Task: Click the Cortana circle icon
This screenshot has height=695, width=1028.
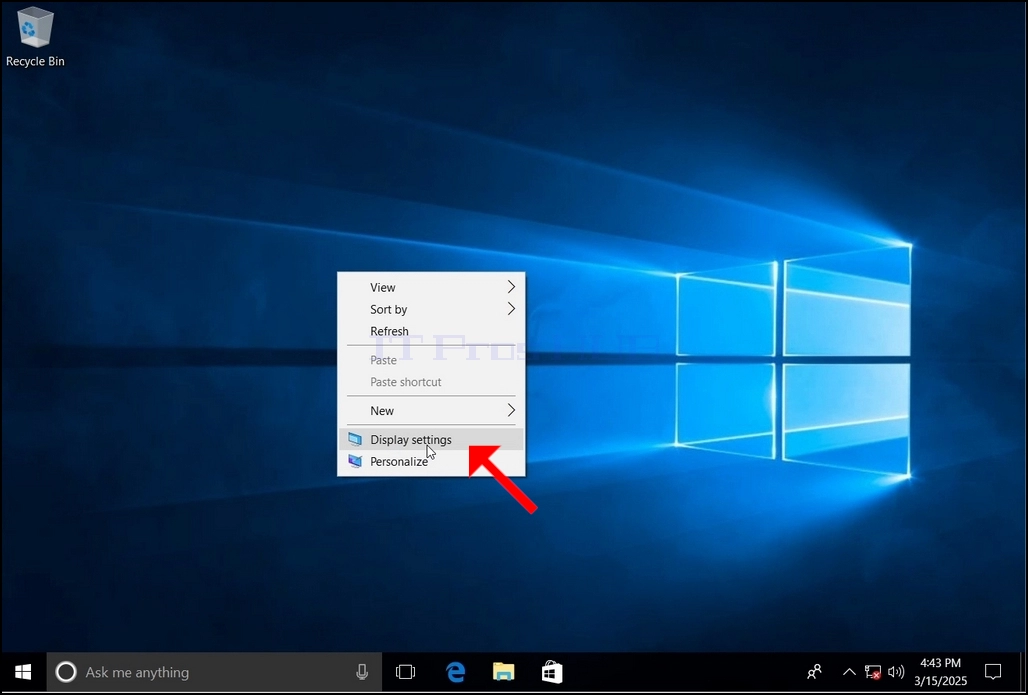Action: coord(66,672)
